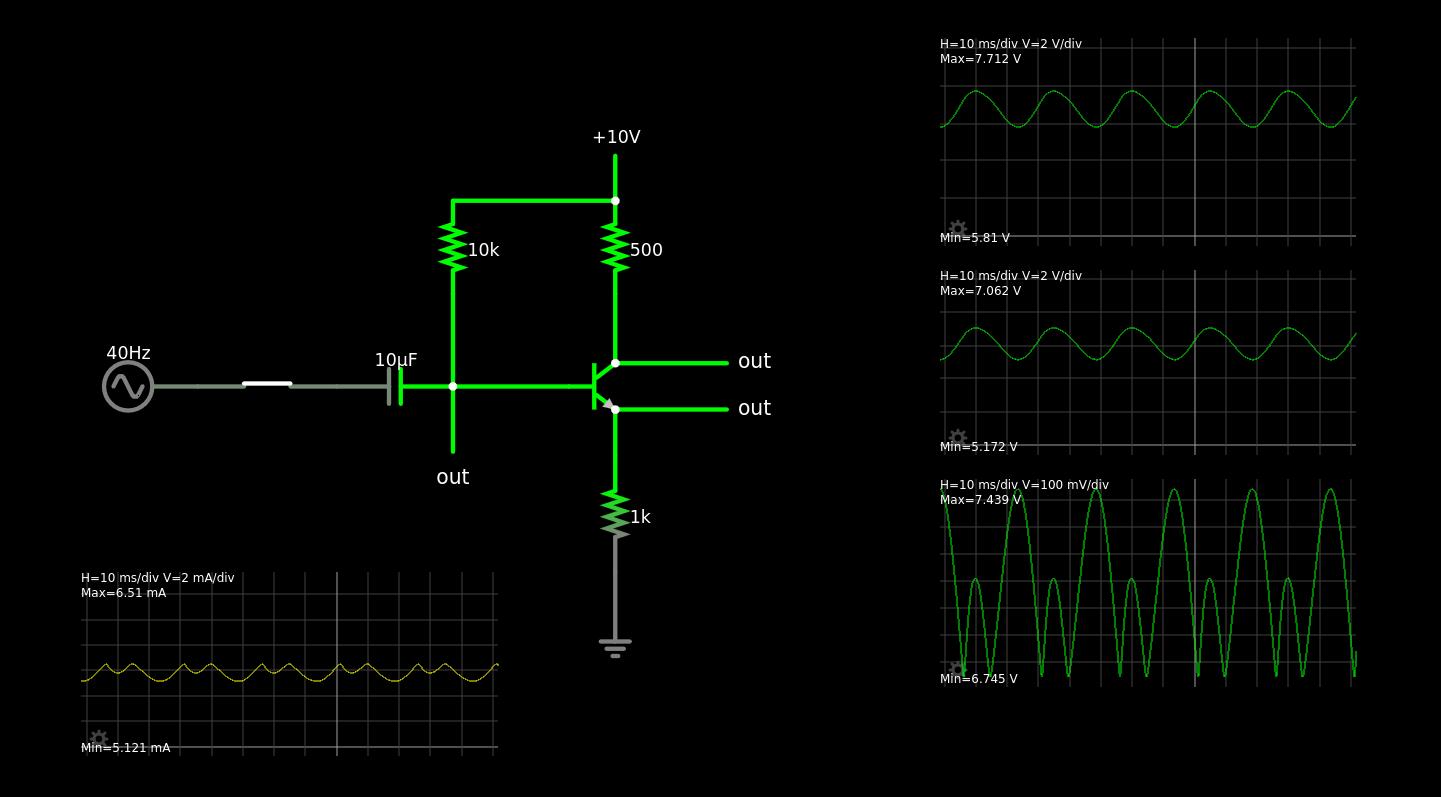Click the top scope waveform showing Max=7.712 V
Image resolution: width=1441 pixels, height=797 pixels.
pos(1148,109)
